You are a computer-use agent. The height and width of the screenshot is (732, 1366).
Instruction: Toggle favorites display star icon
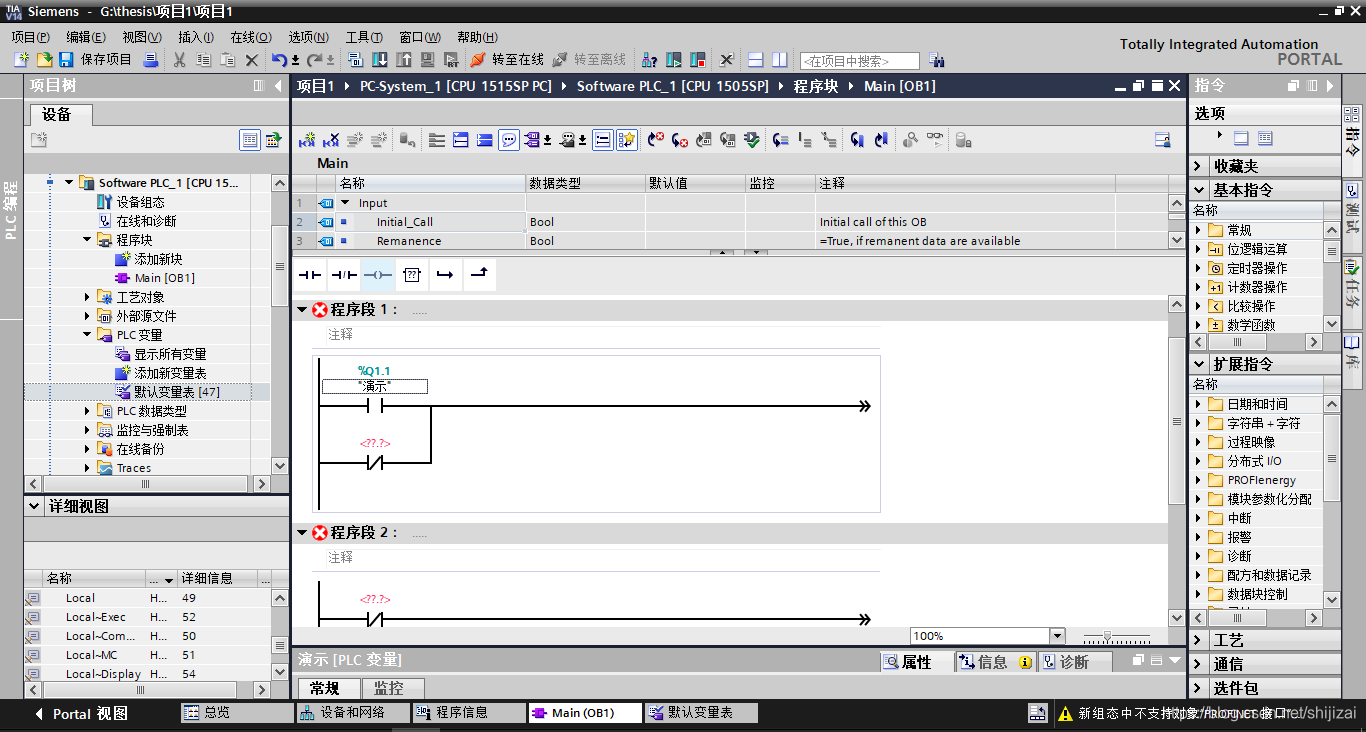627,140
